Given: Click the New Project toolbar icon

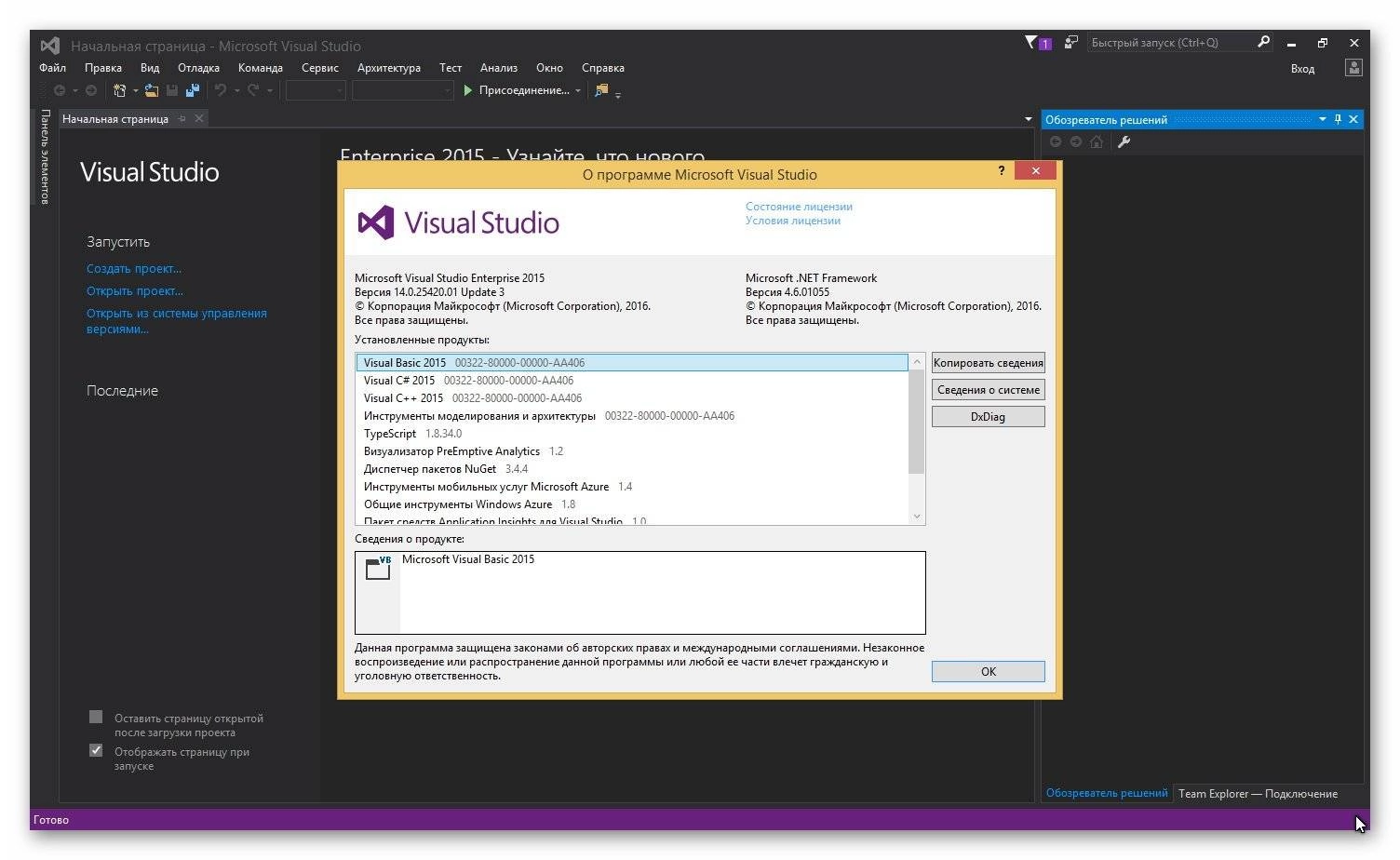Looking at the screenshot, I should point(120,90).
